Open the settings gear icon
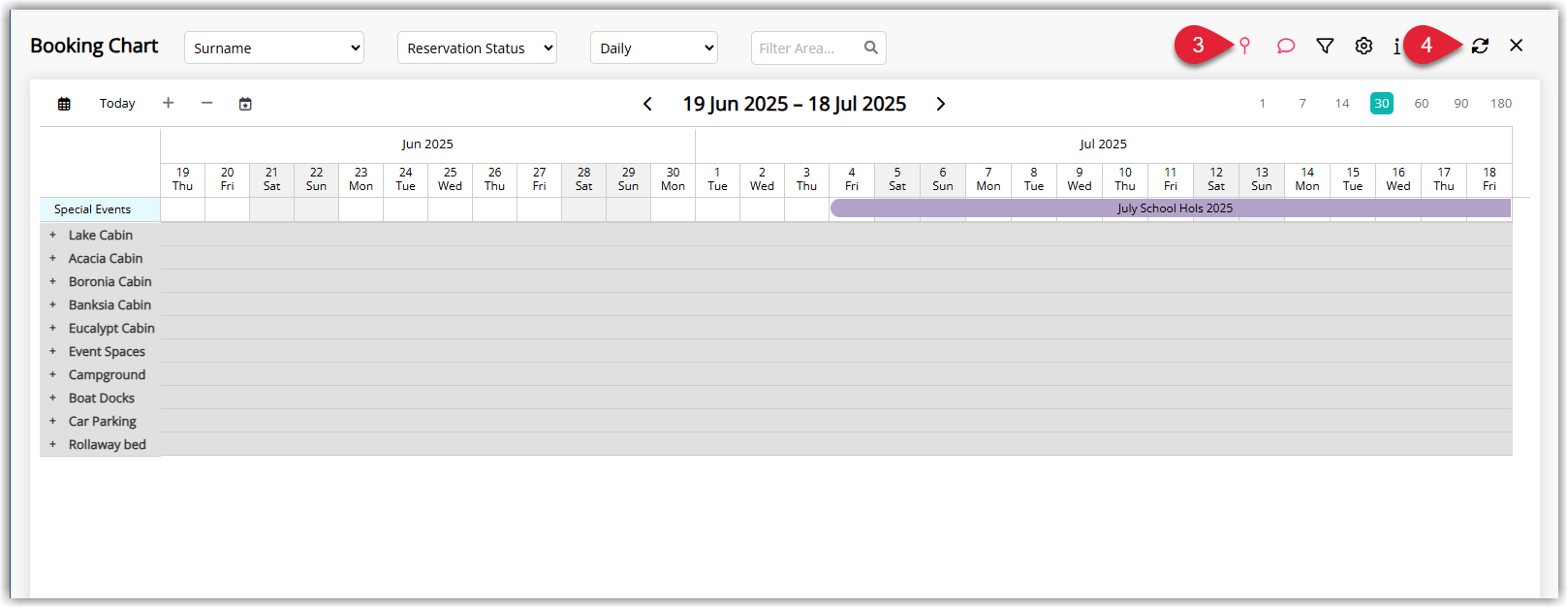The width and height of the screenshot is (1568, 608). click(x=1364, y=46)
